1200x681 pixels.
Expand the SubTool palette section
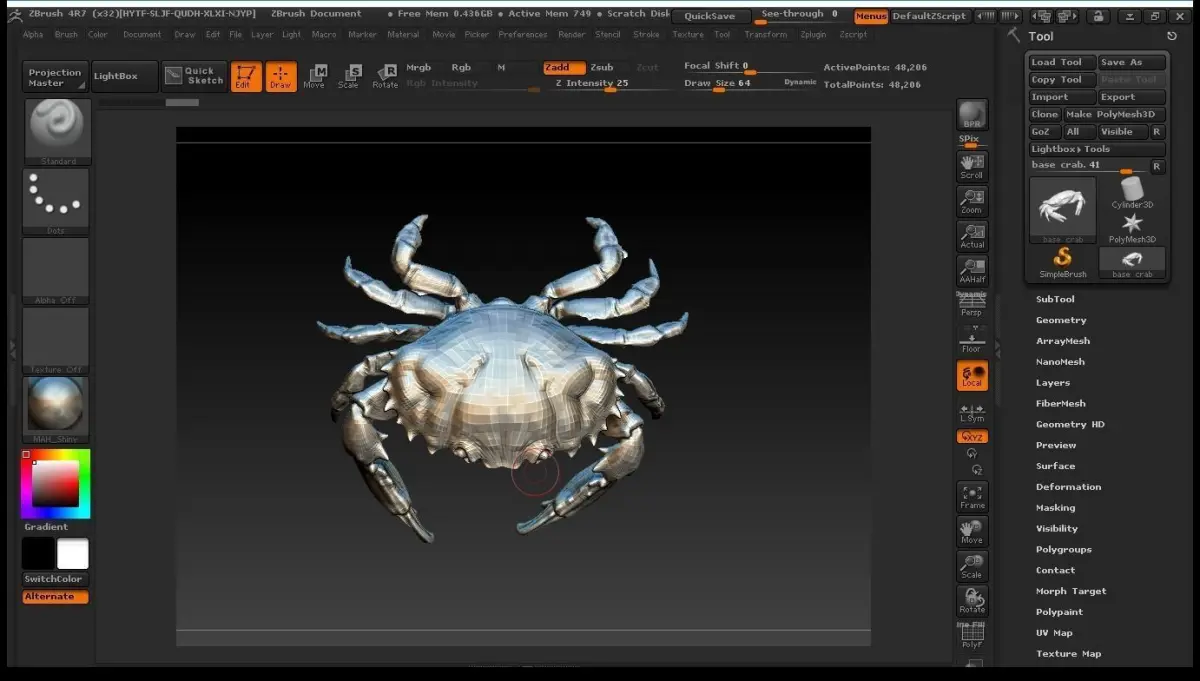(x=1055, y=299)
